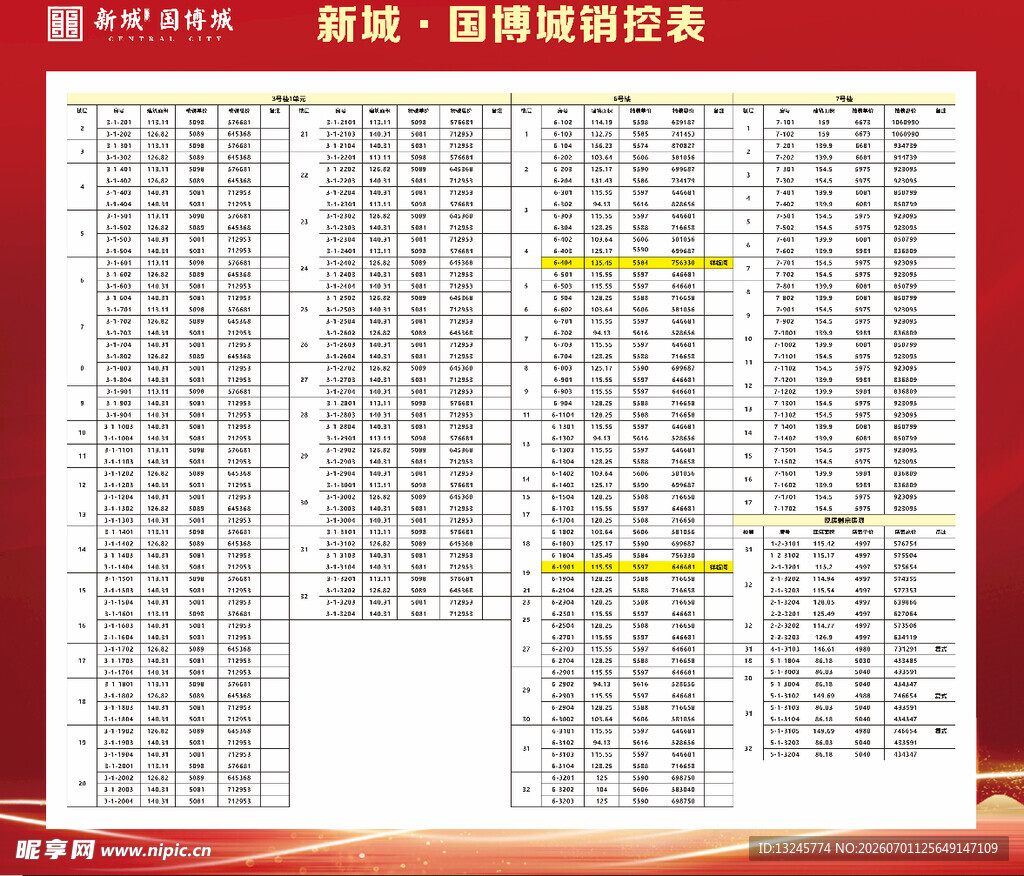Click room number cell 2-2-3202

[x=785, y=626]
